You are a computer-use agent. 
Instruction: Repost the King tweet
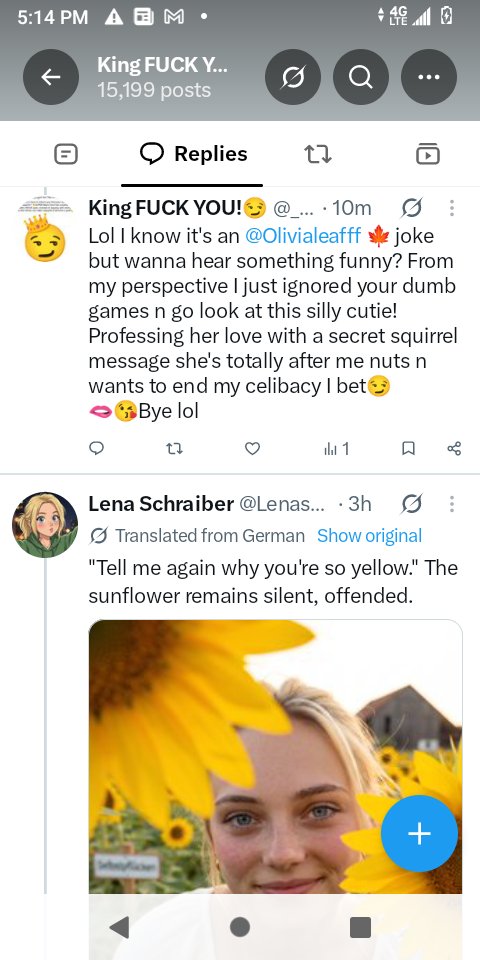click(174, 449)
